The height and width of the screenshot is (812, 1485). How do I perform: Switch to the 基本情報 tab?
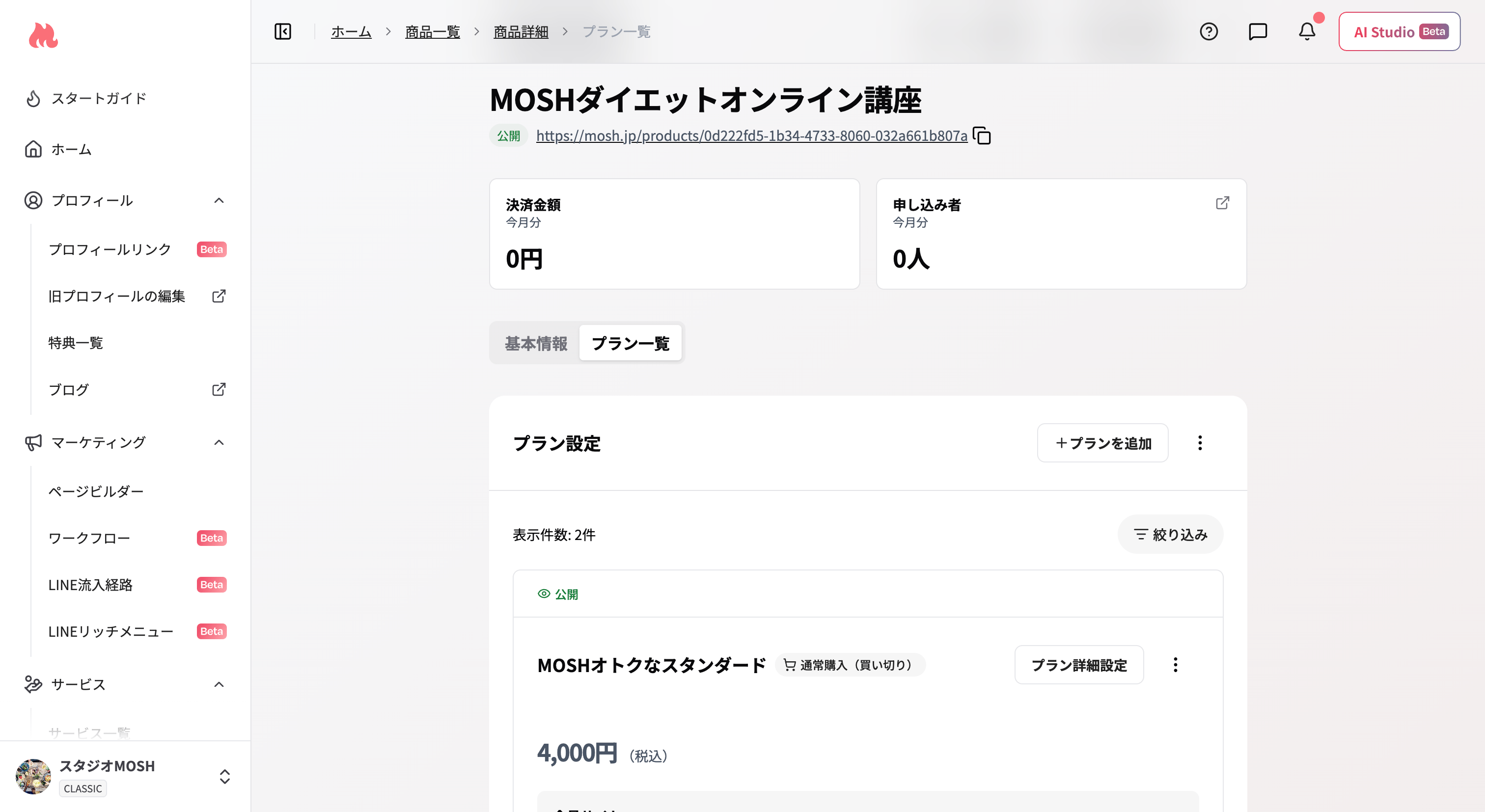click(536, 343)
